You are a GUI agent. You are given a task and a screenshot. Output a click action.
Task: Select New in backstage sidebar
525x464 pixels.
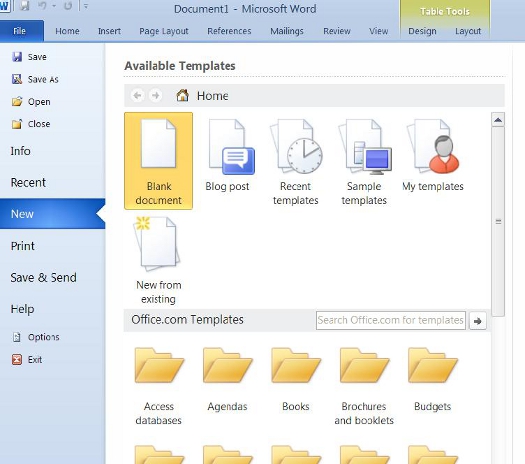(x=53, y=214)
